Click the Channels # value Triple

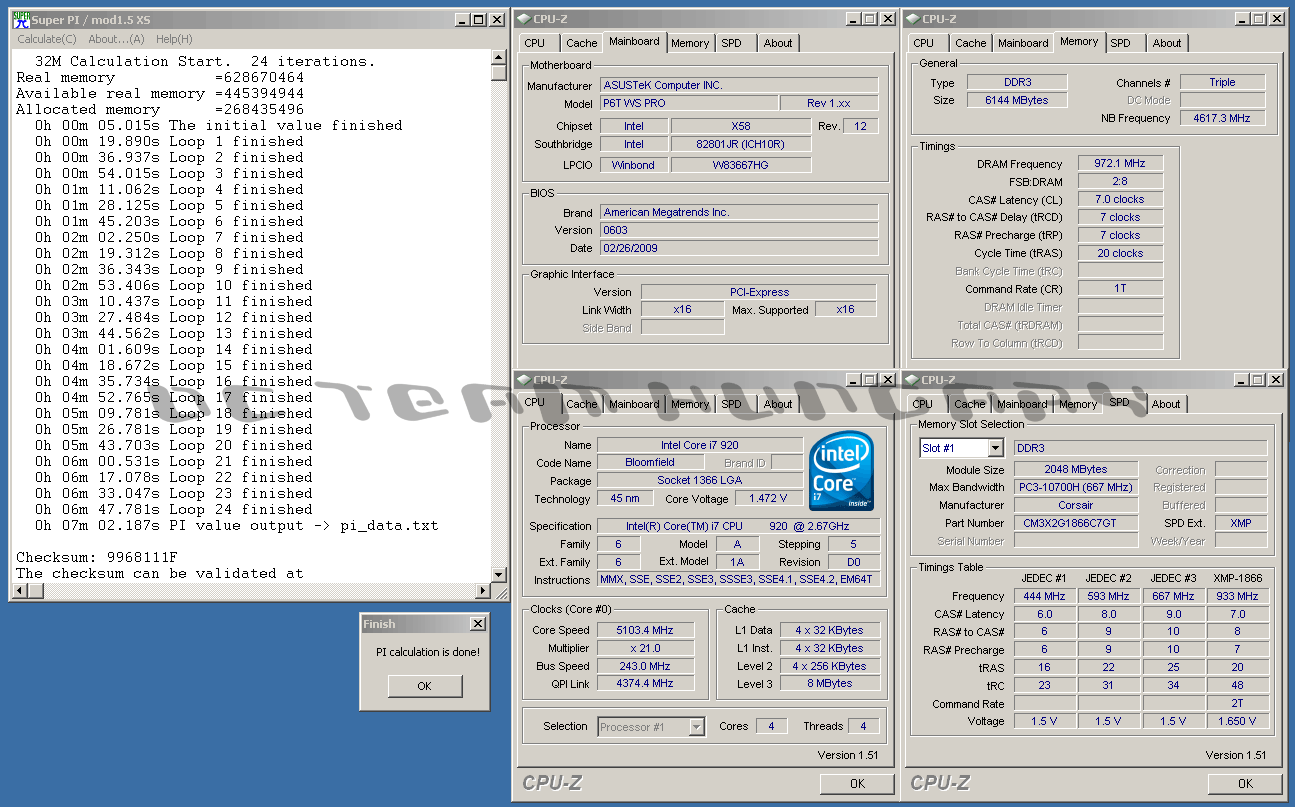point(1222,82)
